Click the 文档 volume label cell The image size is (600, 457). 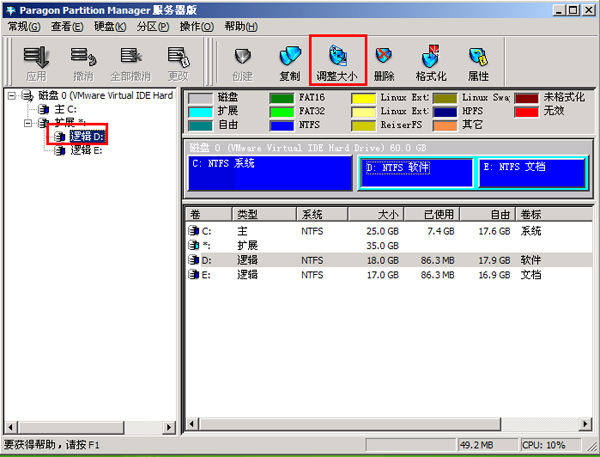pos(531,275)
